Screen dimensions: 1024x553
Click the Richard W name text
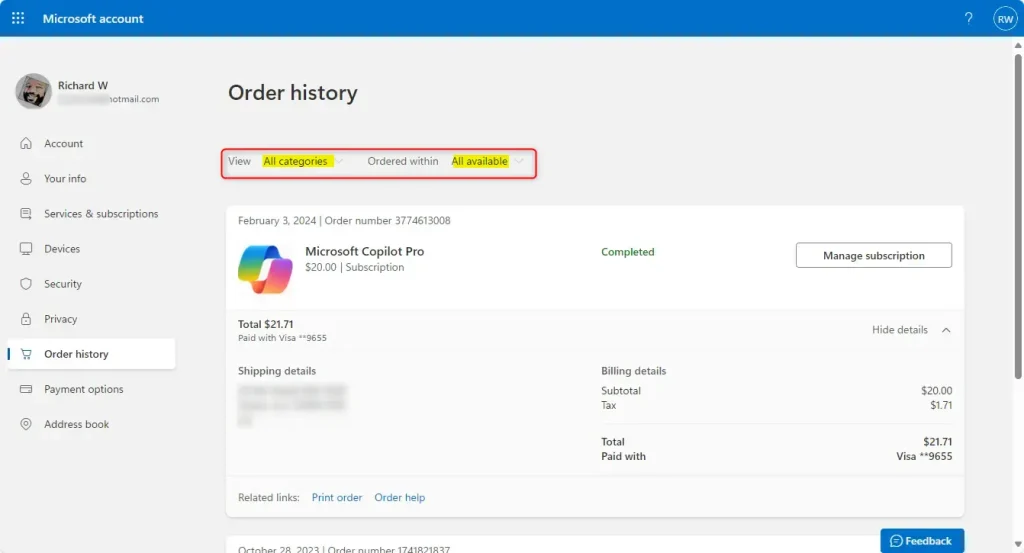(x=83, y=86)
